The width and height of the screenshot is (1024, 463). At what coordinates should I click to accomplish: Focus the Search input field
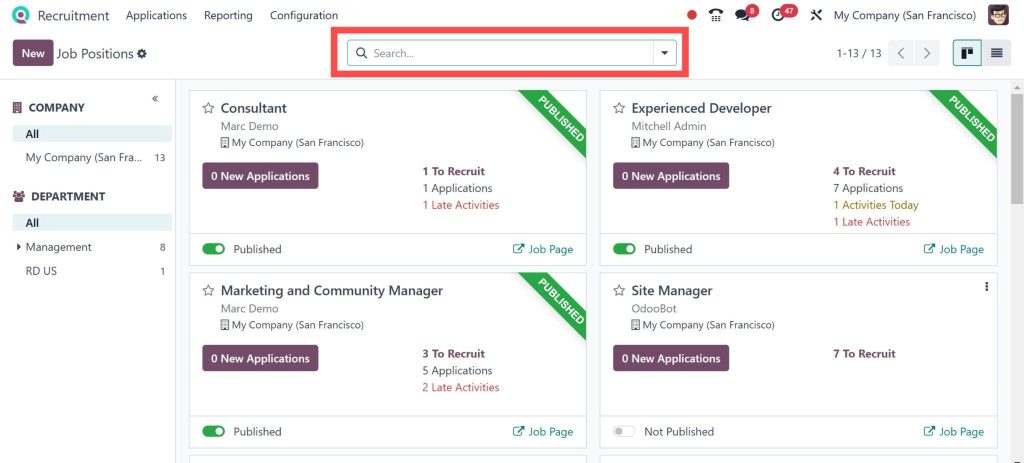511,53
